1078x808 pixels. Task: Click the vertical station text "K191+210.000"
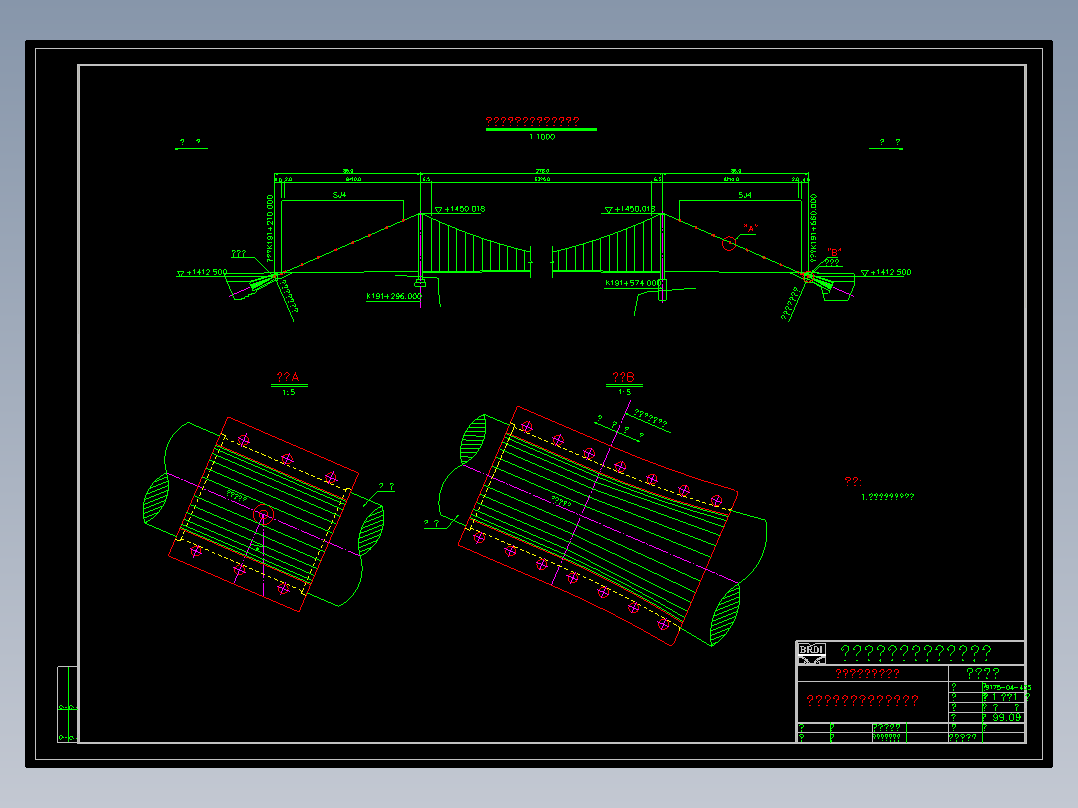pos(270,223)
